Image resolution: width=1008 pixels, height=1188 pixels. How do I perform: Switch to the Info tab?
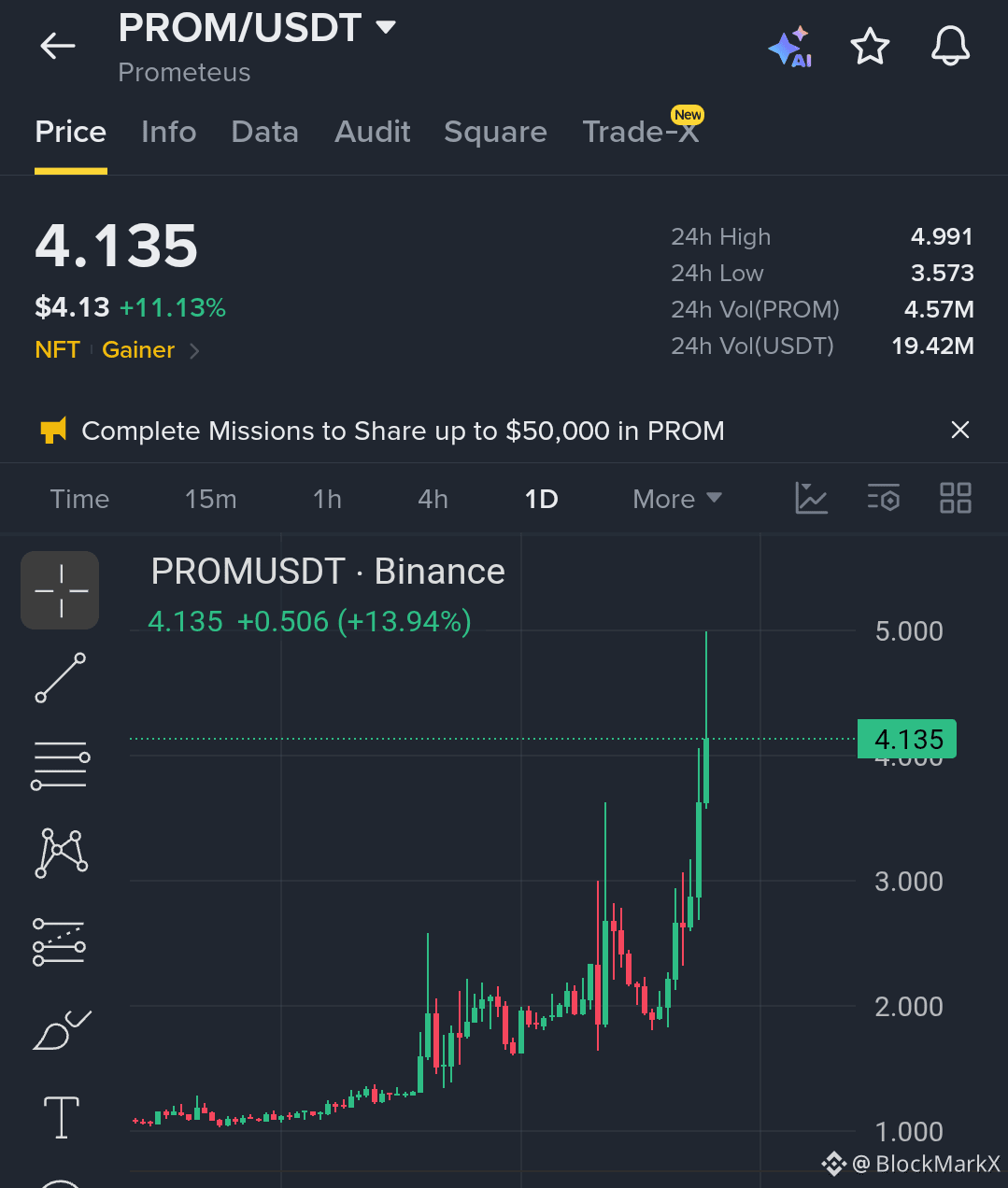[x=169, y=132]
